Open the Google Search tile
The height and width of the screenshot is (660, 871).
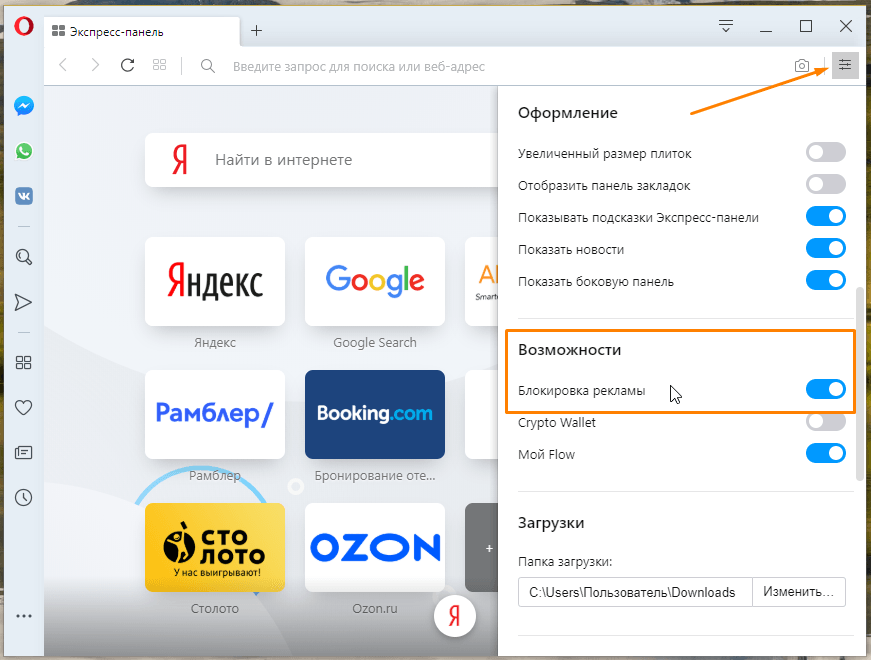(x=375, y=282)
